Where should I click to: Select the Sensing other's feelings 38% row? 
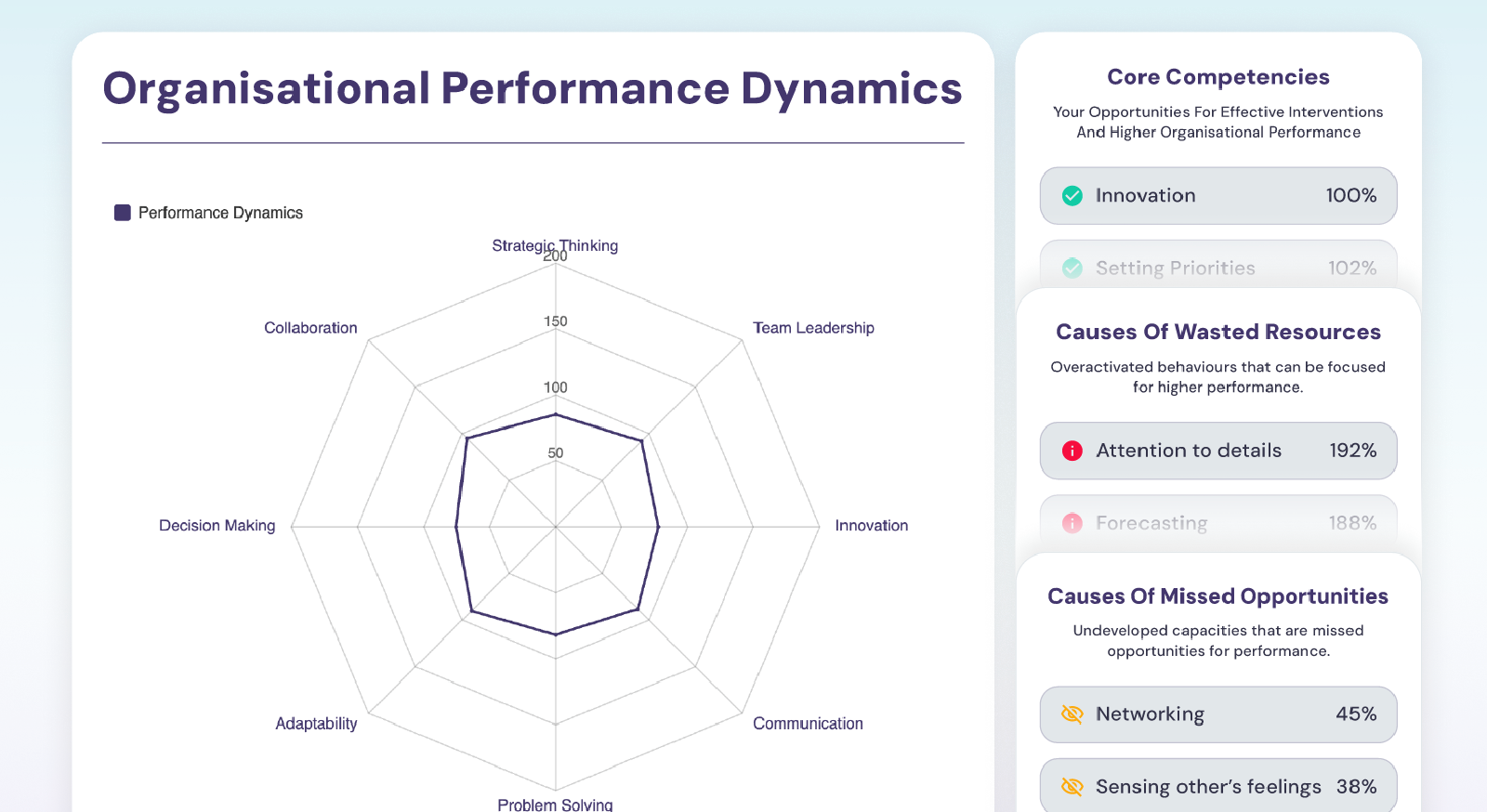click(1217, 787)
